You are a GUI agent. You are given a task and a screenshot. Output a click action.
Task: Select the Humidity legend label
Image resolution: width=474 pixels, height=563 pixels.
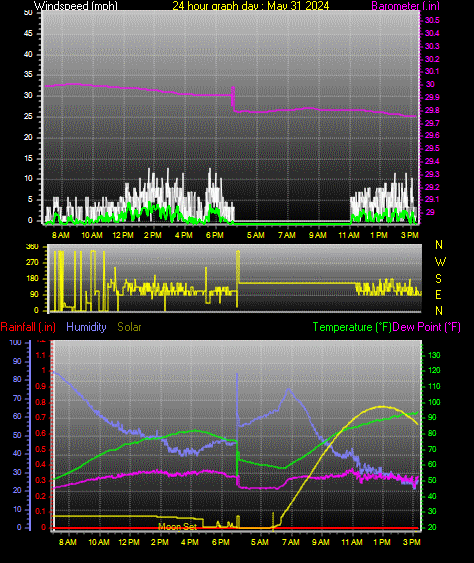point(87,327)
